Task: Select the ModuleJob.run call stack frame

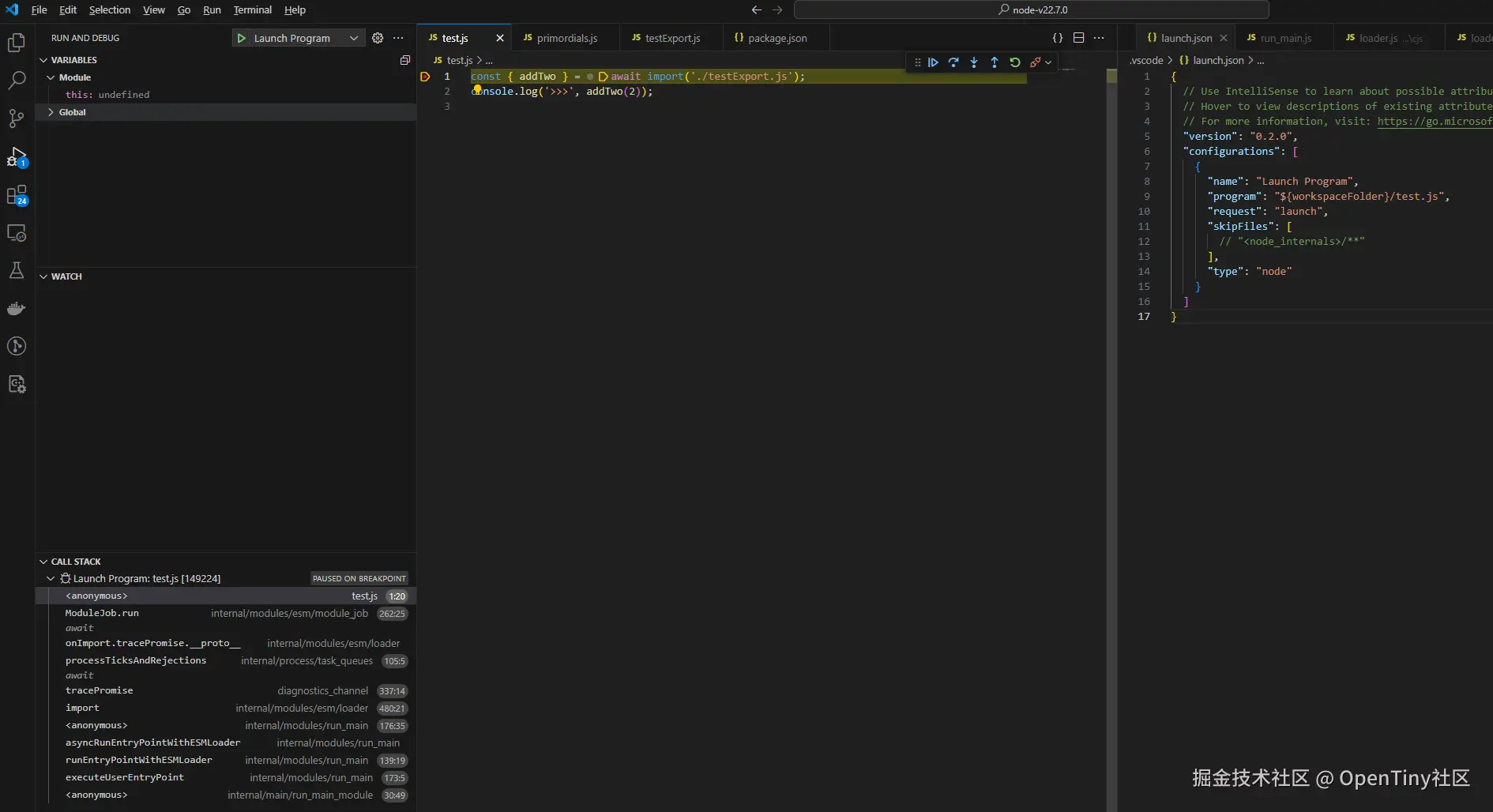Action: 226,614
